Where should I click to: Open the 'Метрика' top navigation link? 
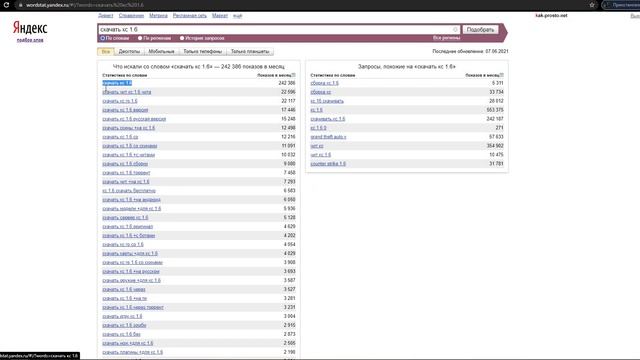pyautogui.click(x=158, y=16)
